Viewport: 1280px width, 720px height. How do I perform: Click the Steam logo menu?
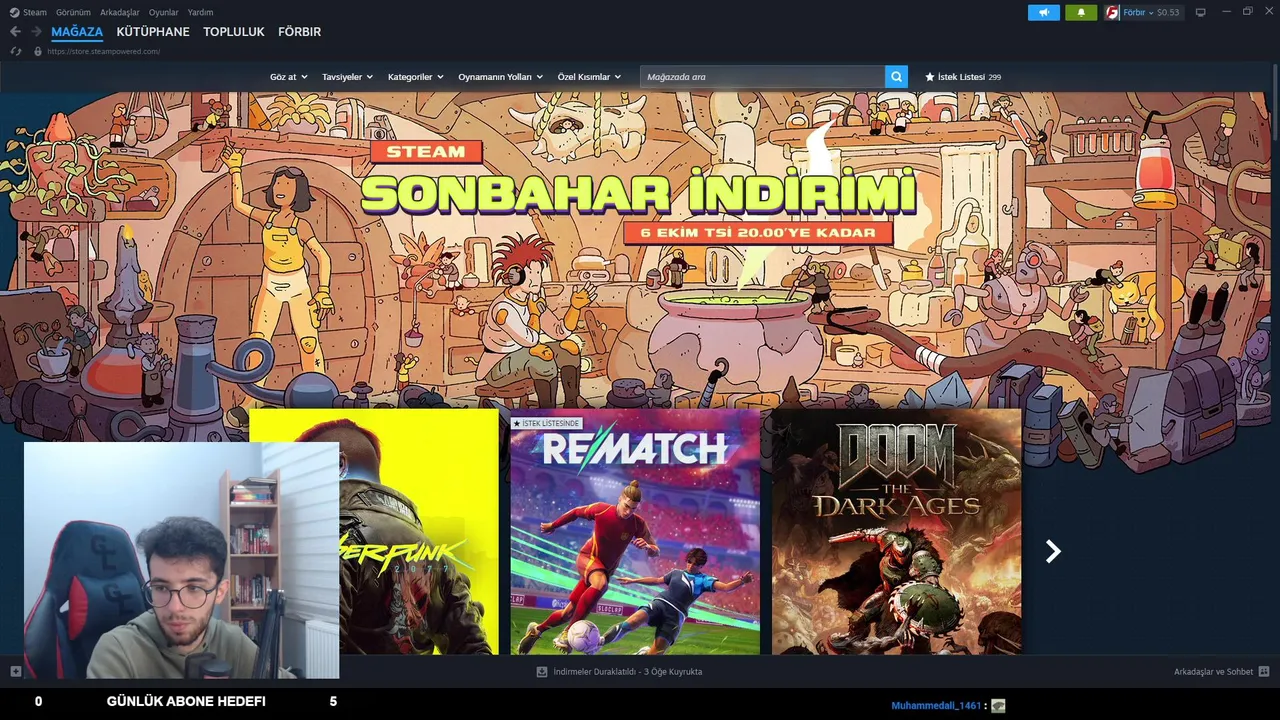coord(14,13)
